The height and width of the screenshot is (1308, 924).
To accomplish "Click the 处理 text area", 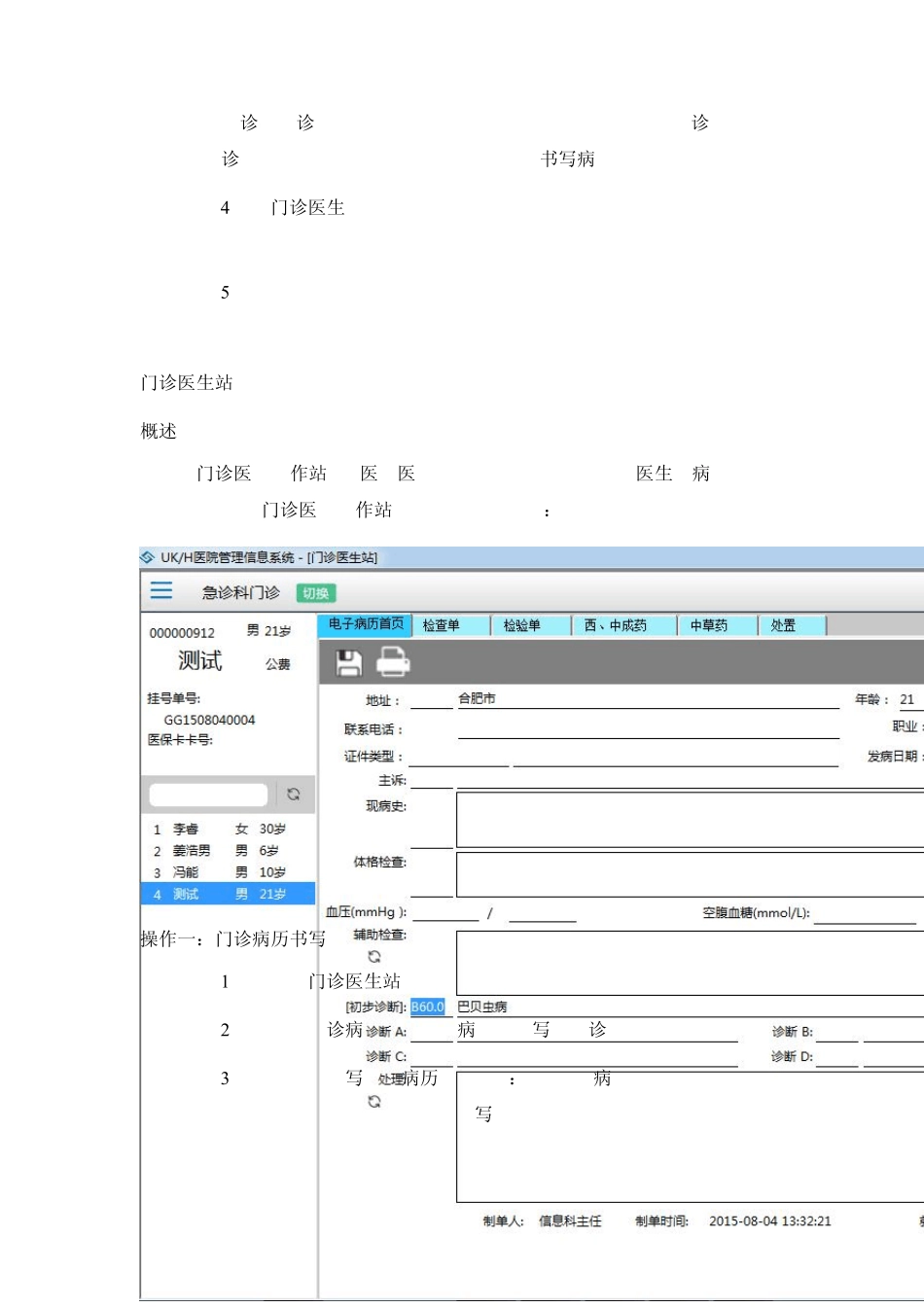I will pyautogui.click(x=691, y=1137).
